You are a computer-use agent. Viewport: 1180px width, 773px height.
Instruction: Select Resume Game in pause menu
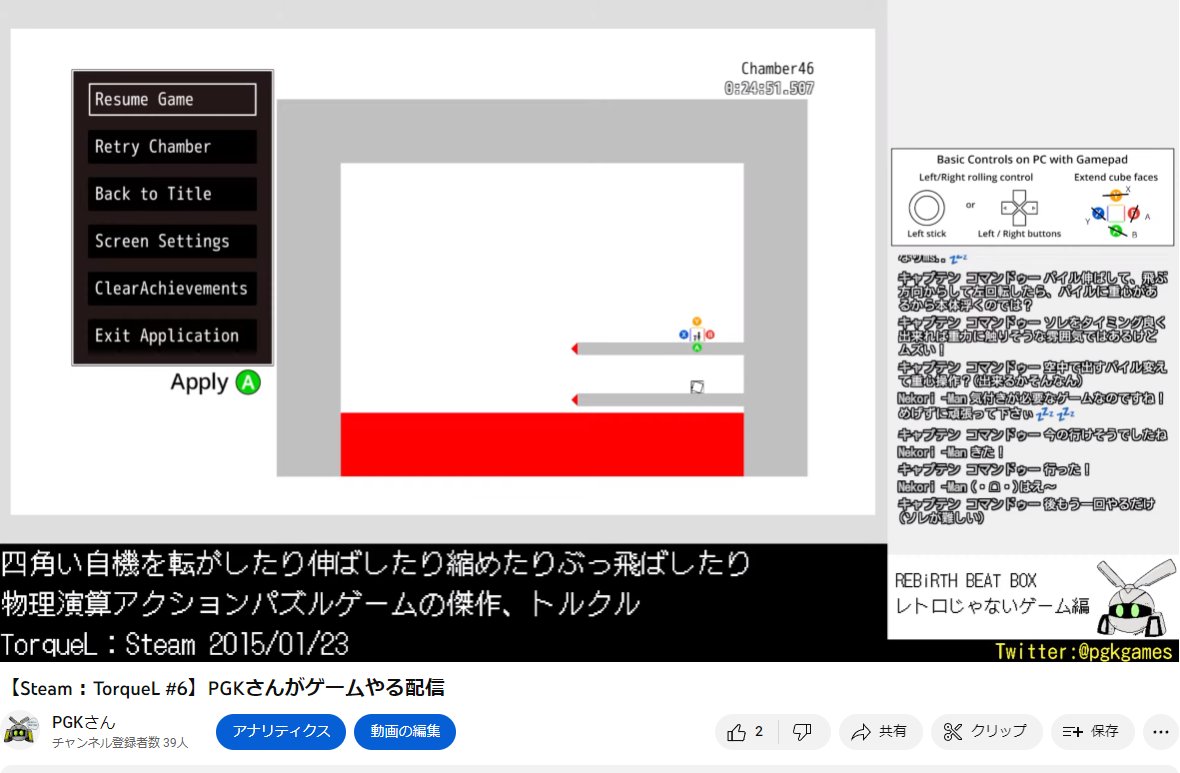pos(172,99)
